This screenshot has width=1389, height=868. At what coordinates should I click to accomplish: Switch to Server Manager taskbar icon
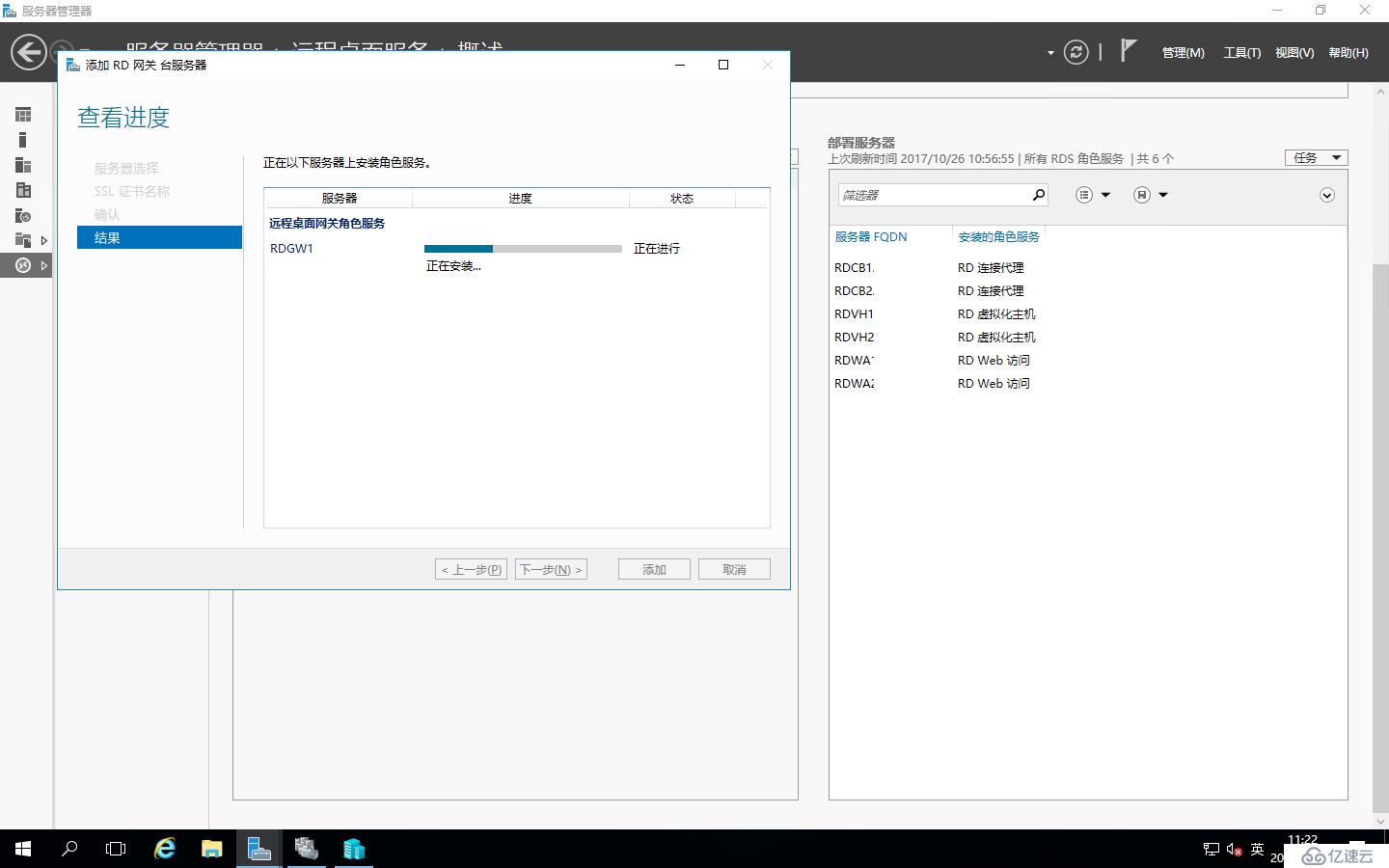click(x=259, y=849)
